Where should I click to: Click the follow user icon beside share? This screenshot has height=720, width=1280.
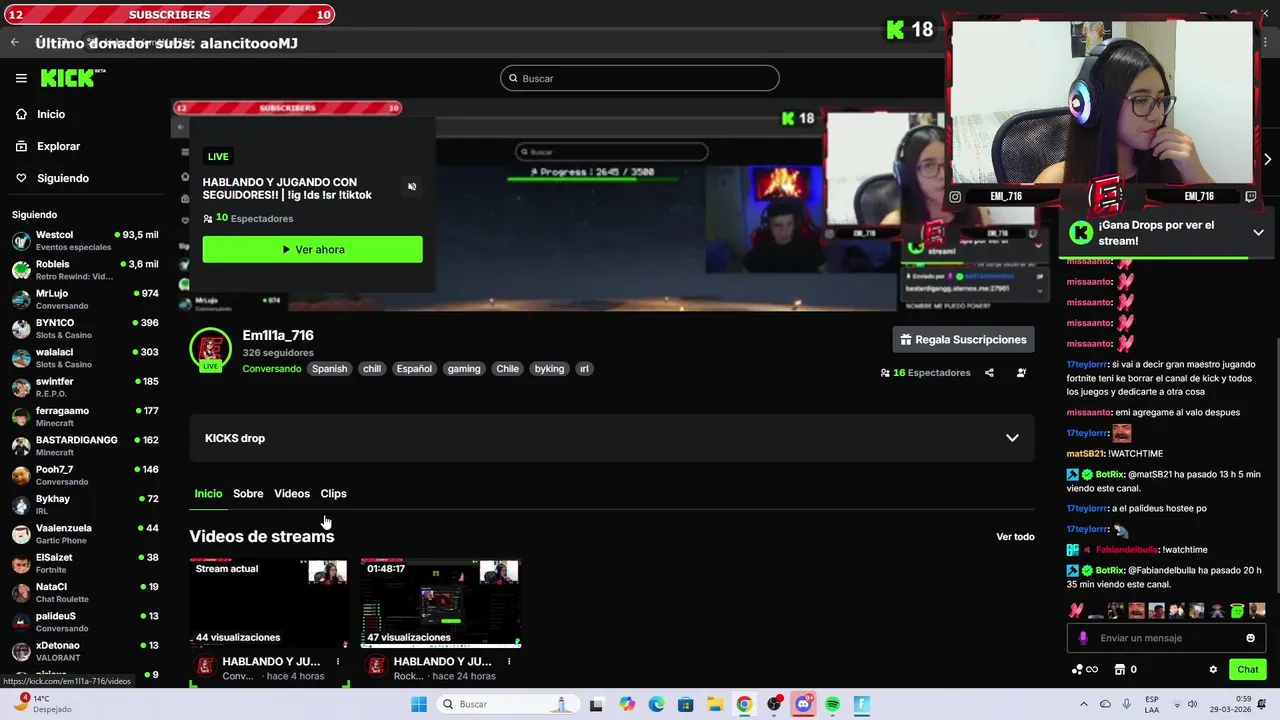point(1021,373)
